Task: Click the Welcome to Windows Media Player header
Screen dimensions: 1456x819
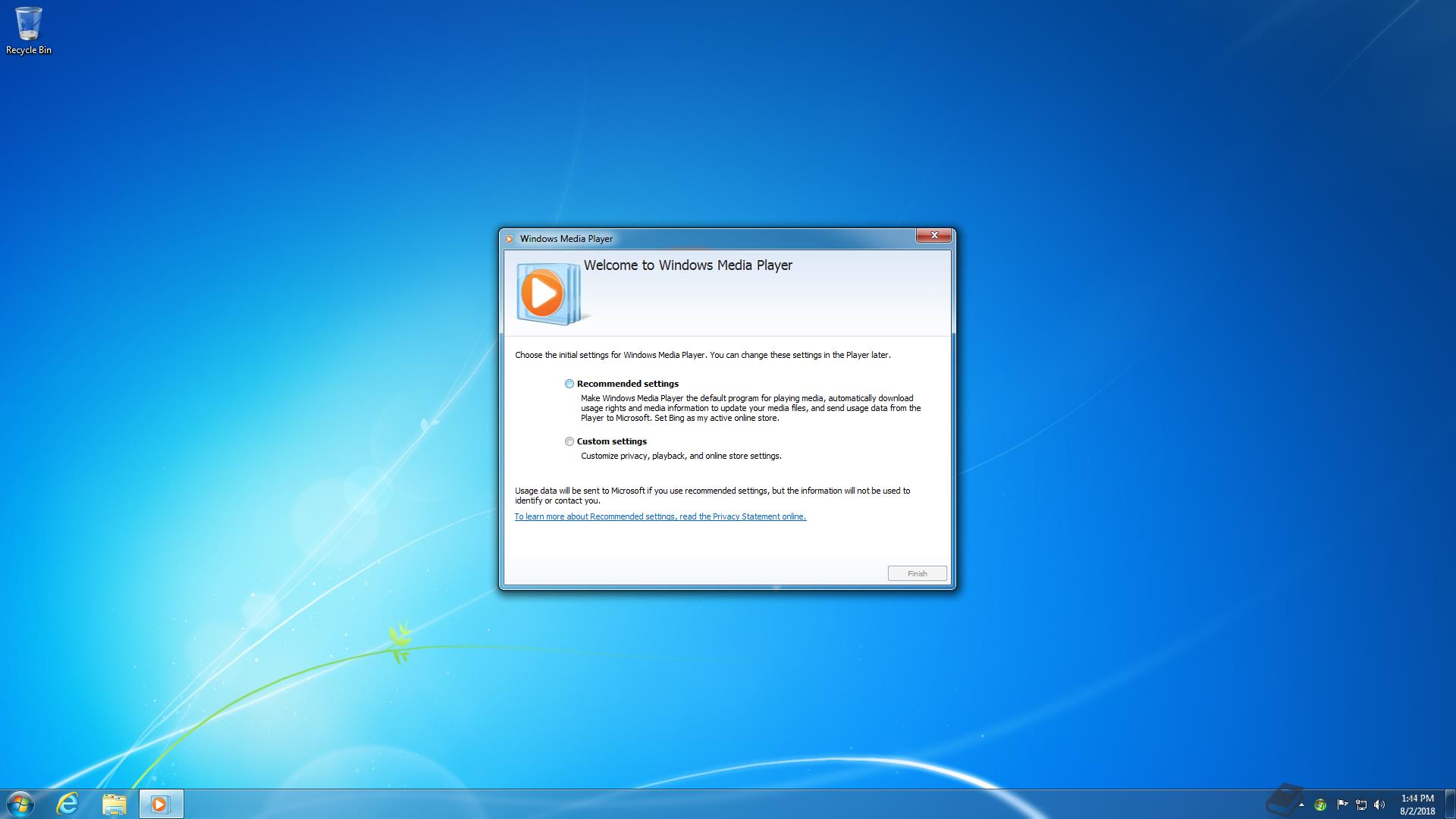Action: coord(688,265)
